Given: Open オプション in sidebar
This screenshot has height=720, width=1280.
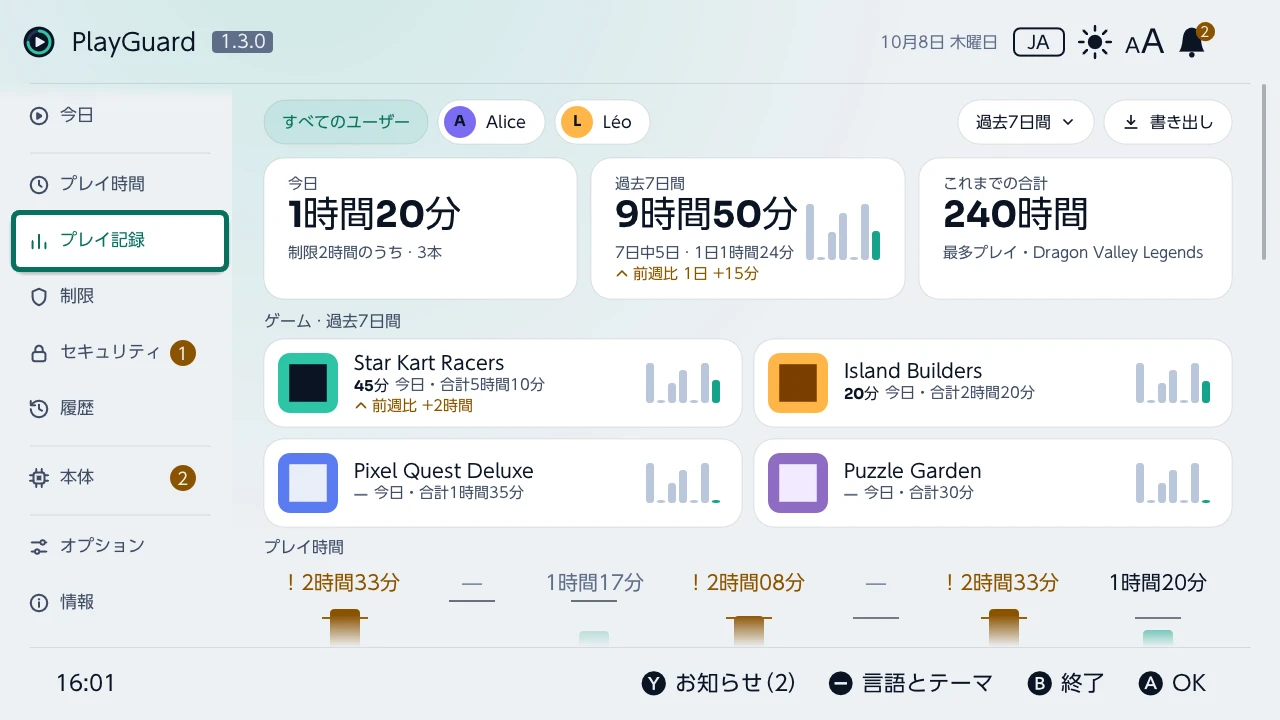Looking at the screenshot, I should 120,545.
